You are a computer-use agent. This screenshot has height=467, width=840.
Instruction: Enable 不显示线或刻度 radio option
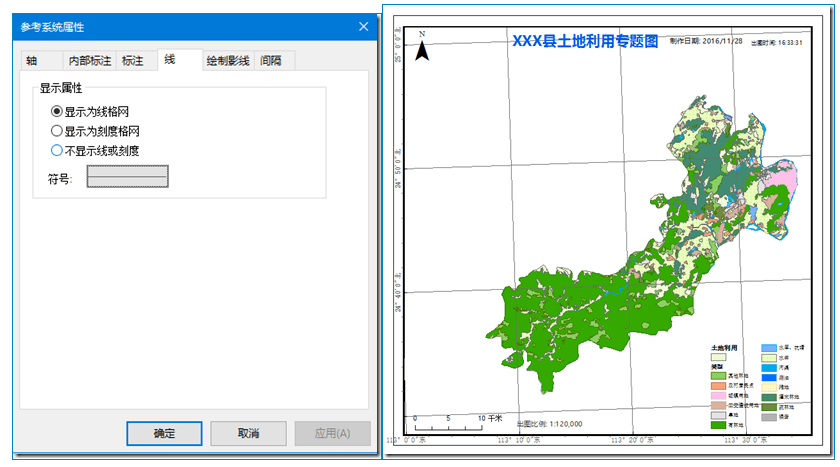(x=57, y=151)
